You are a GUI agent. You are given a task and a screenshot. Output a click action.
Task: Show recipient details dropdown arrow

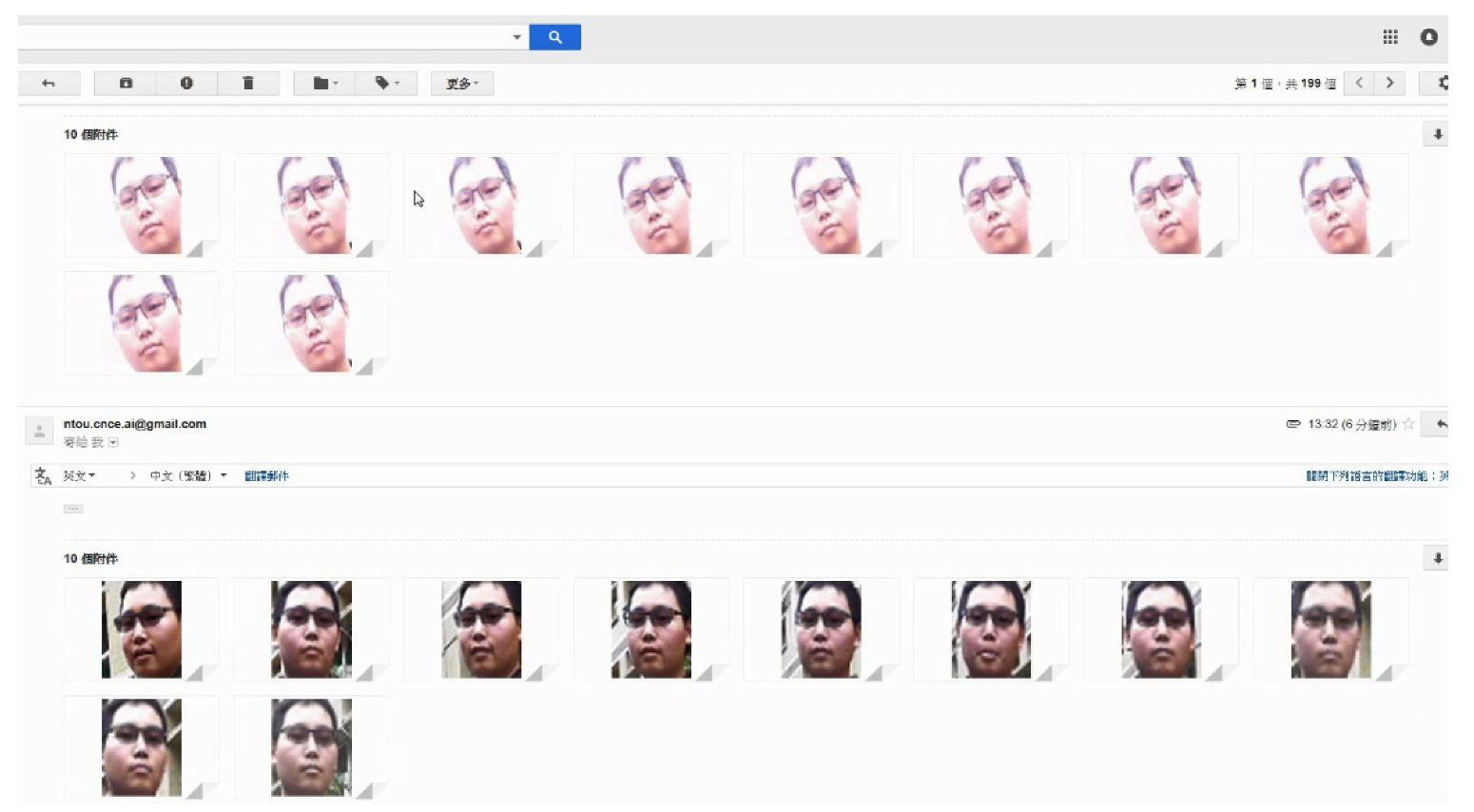(x=113, y=443)
